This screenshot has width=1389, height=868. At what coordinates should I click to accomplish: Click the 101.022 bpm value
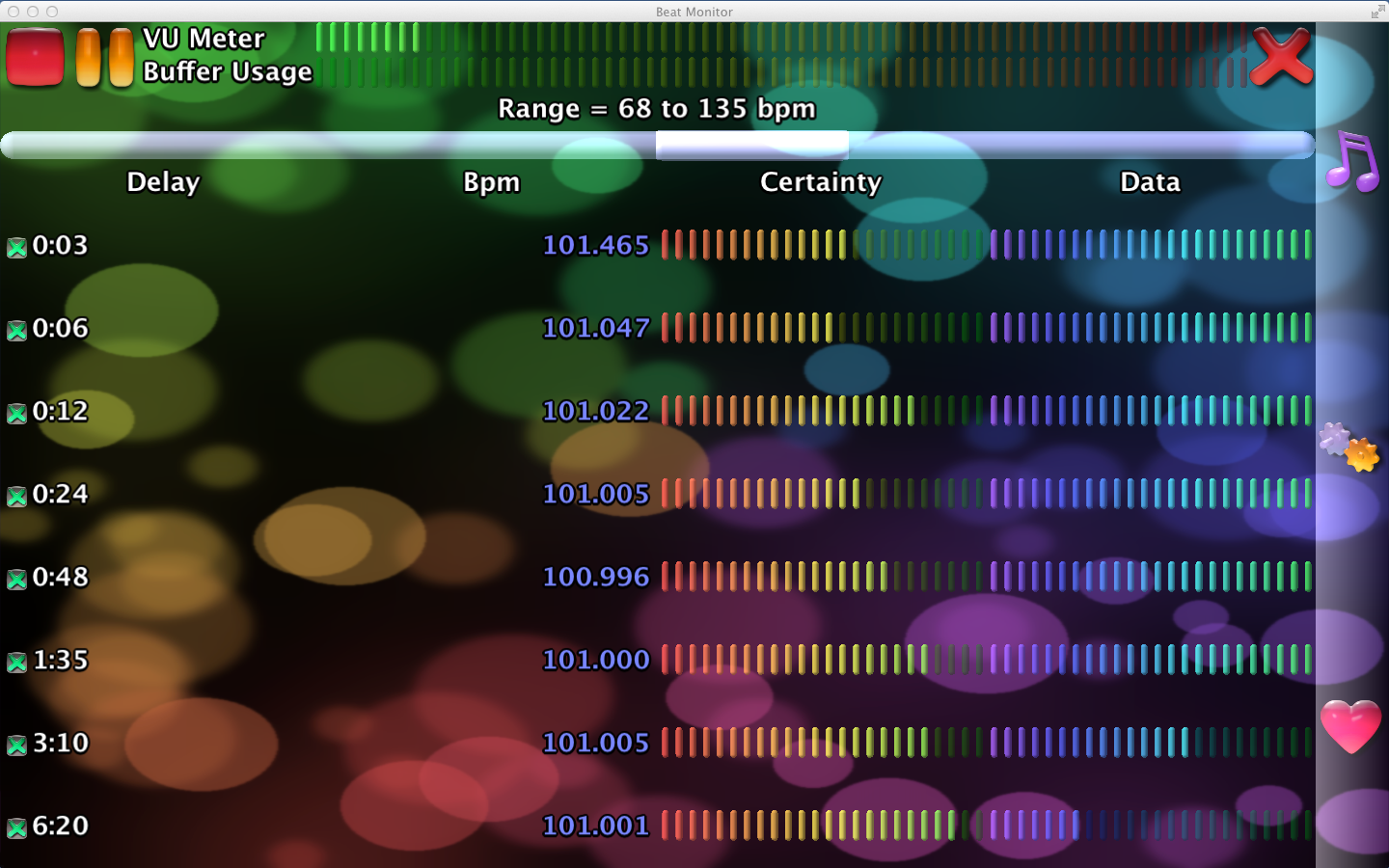click(x=596, y=411)
